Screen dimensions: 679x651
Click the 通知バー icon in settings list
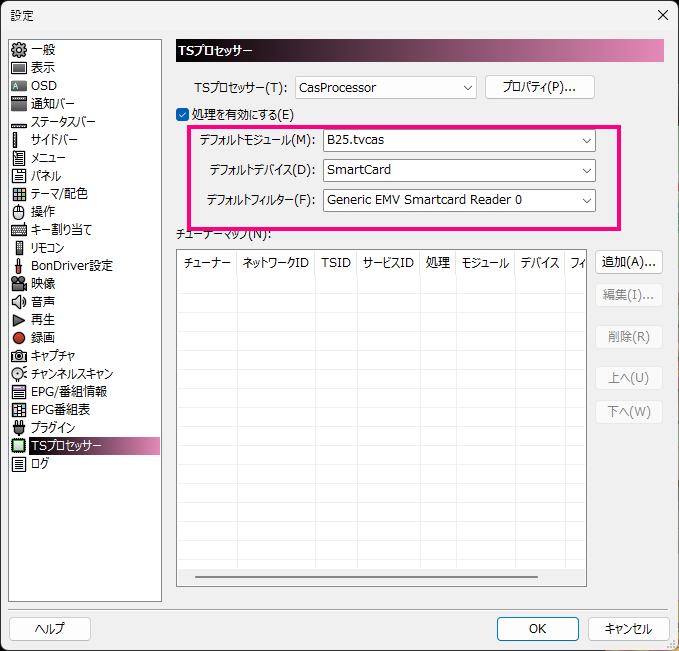19,104
